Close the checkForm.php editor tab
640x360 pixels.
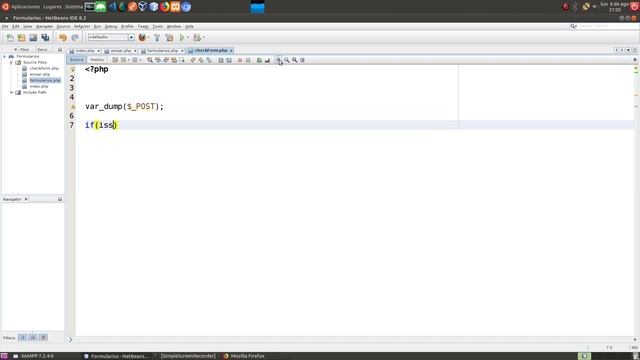pyautogui.click(x=231, y=51)
